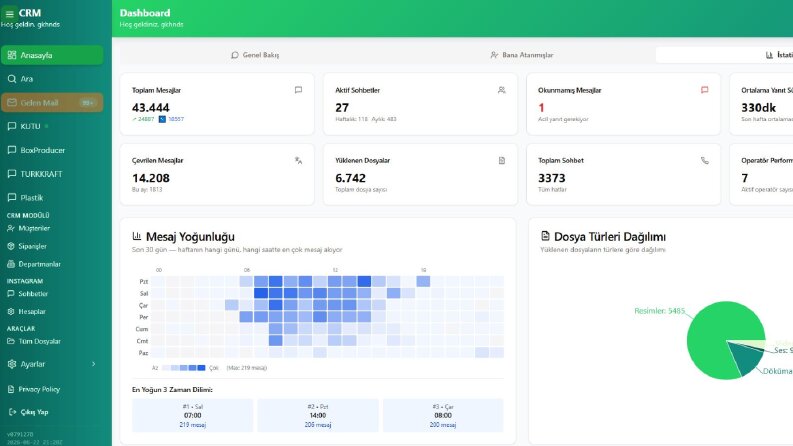Screen dimensions: 793x446
Task: Click the red Okunmamış Mesajlar icon
Action: (704, 90)
